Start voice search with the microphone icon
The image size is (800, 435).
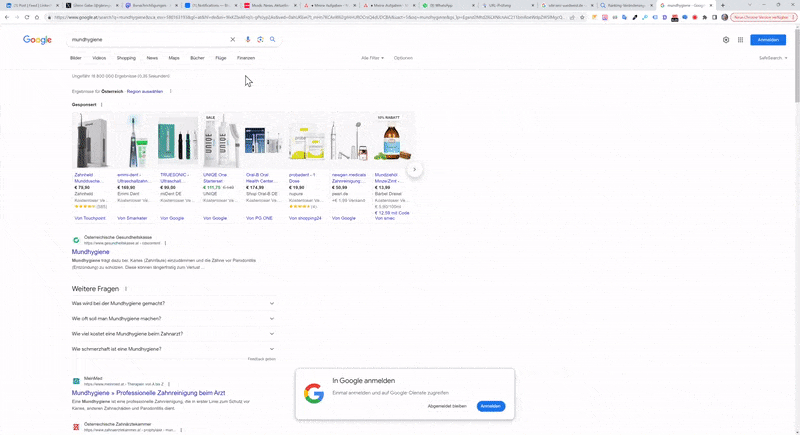coord(247,39)
